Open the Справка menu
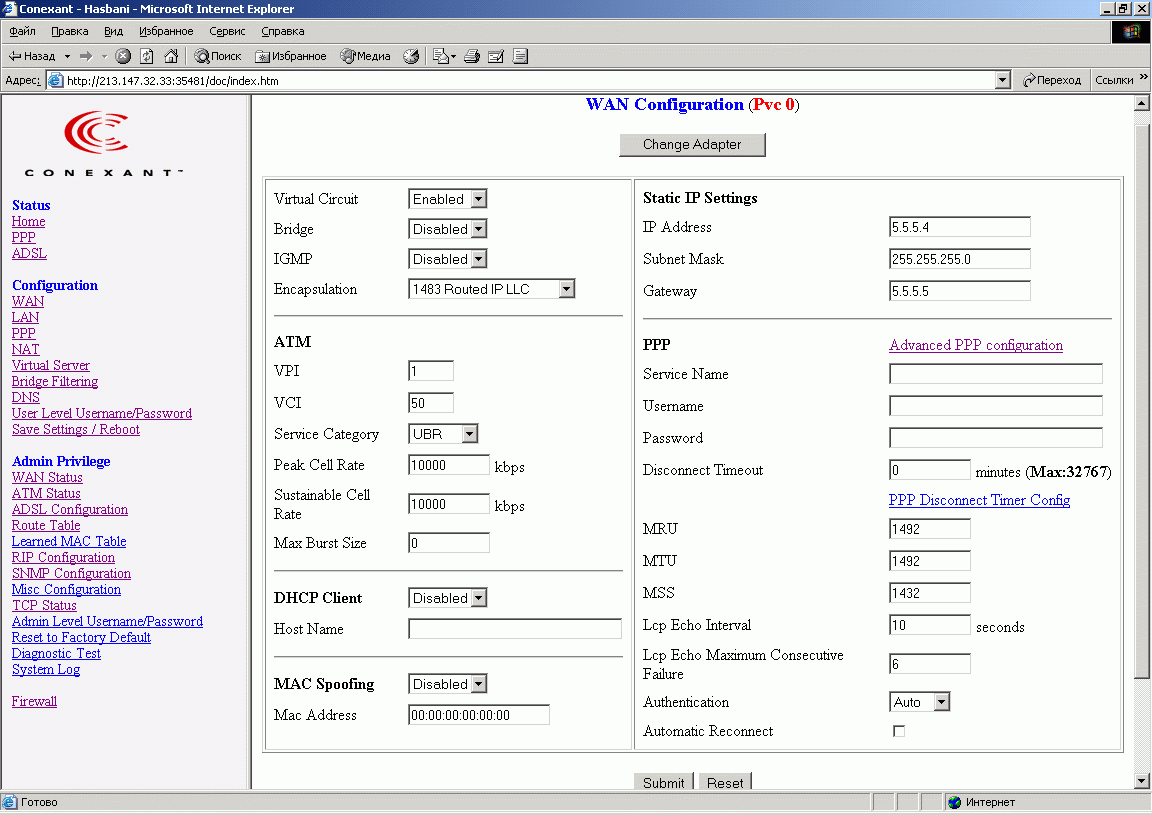The width and height of the screenshot is (1152, 815). [283, 31]
